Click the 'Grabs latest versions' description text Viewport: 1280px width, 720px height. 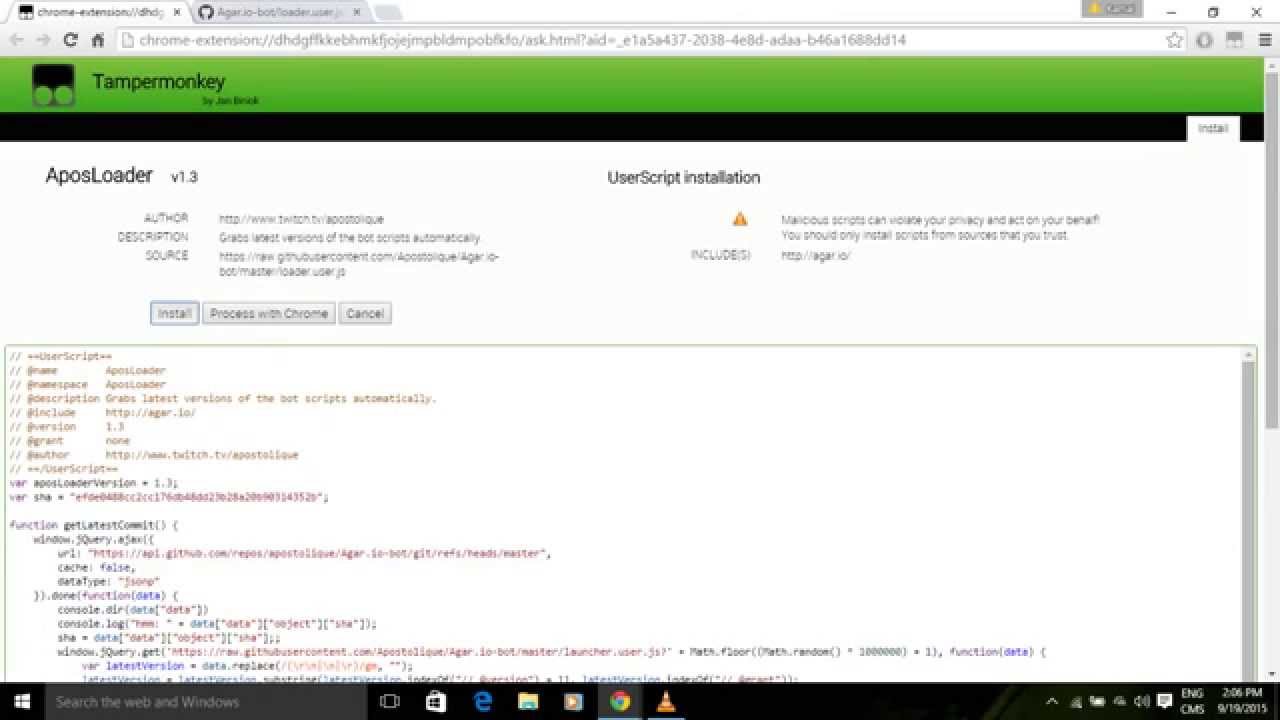[350, 238]
